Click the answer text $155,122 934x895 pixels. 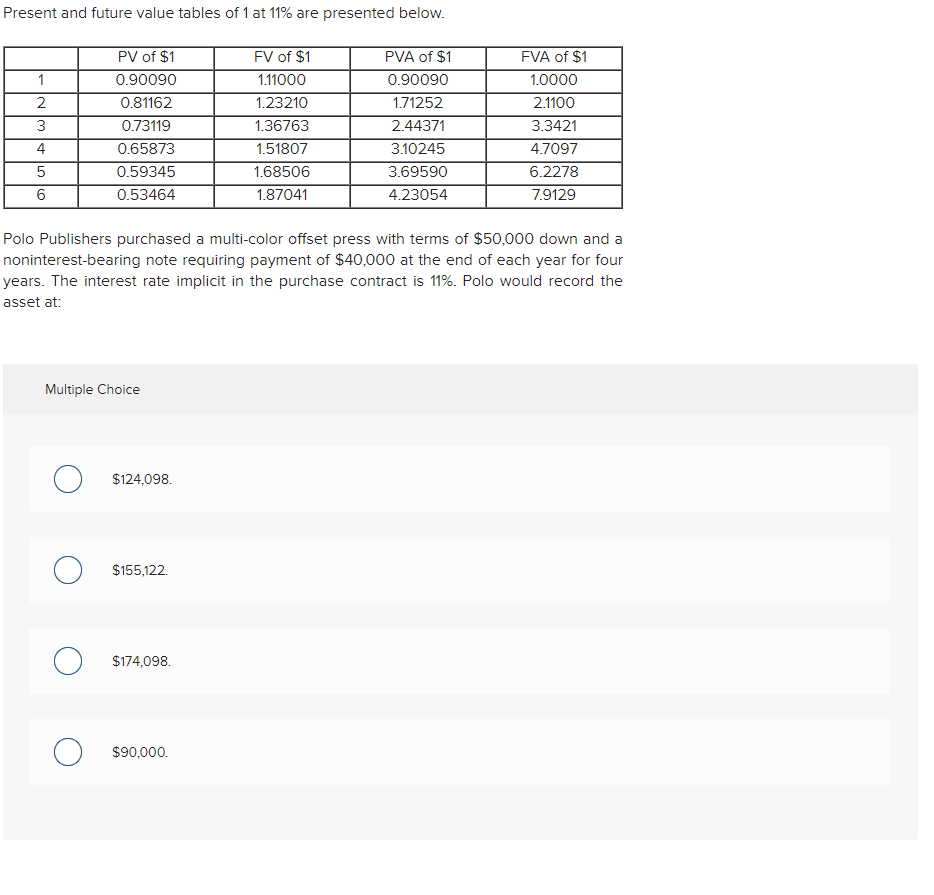click(x=139, y=570)
